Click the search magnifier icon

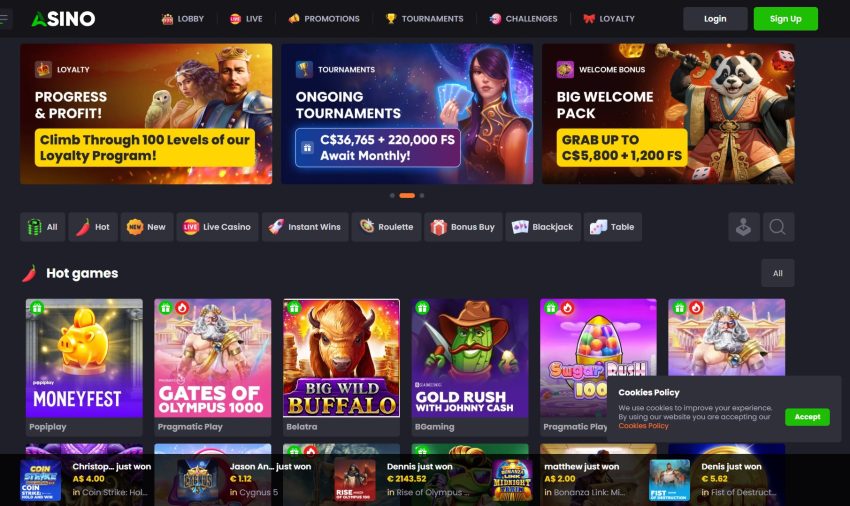pos(777,227)
